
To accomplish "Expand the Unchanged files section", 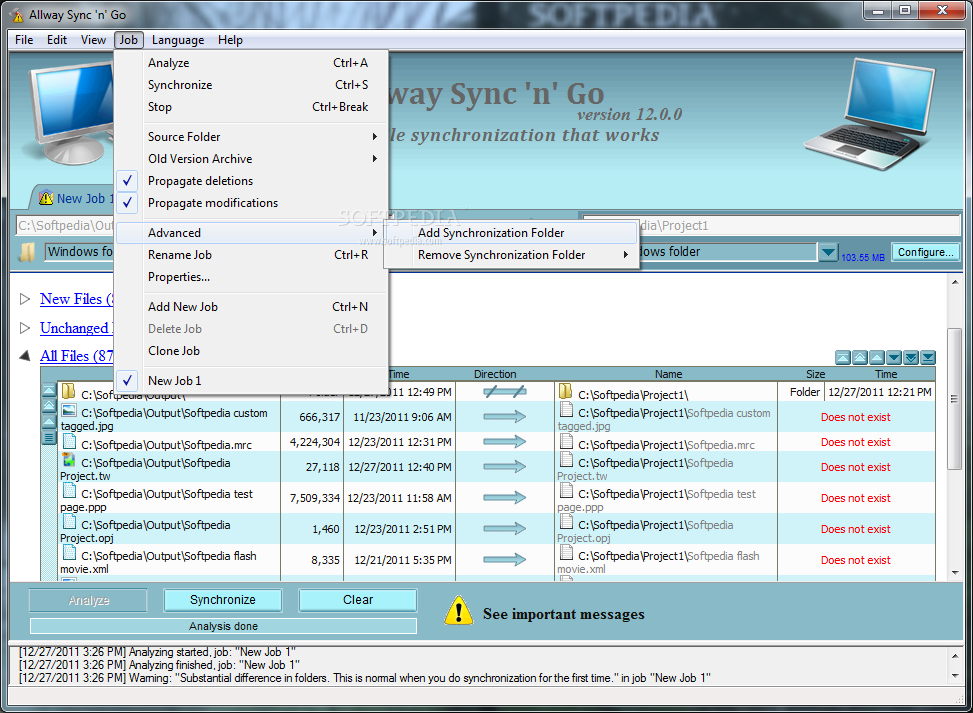I will click(x=25, y=328).
